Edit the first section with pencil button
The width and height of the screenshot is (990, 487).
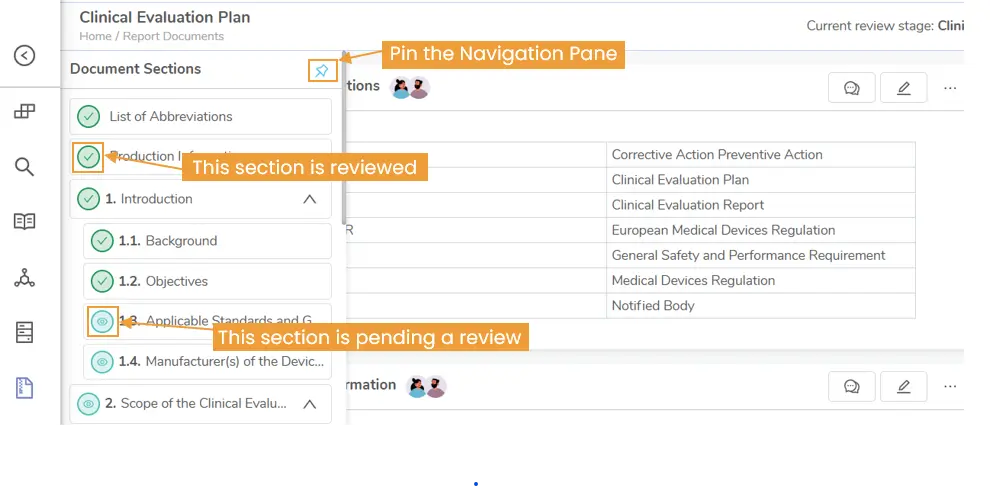coord(903,88)
